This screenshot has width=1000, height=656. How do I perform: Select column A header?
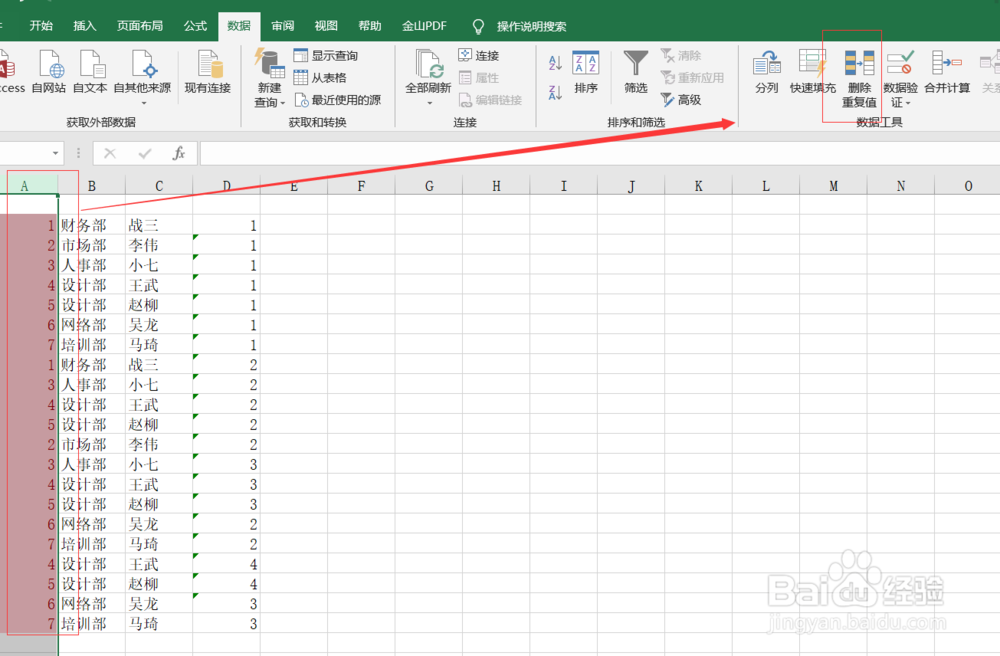pos(24,186)
